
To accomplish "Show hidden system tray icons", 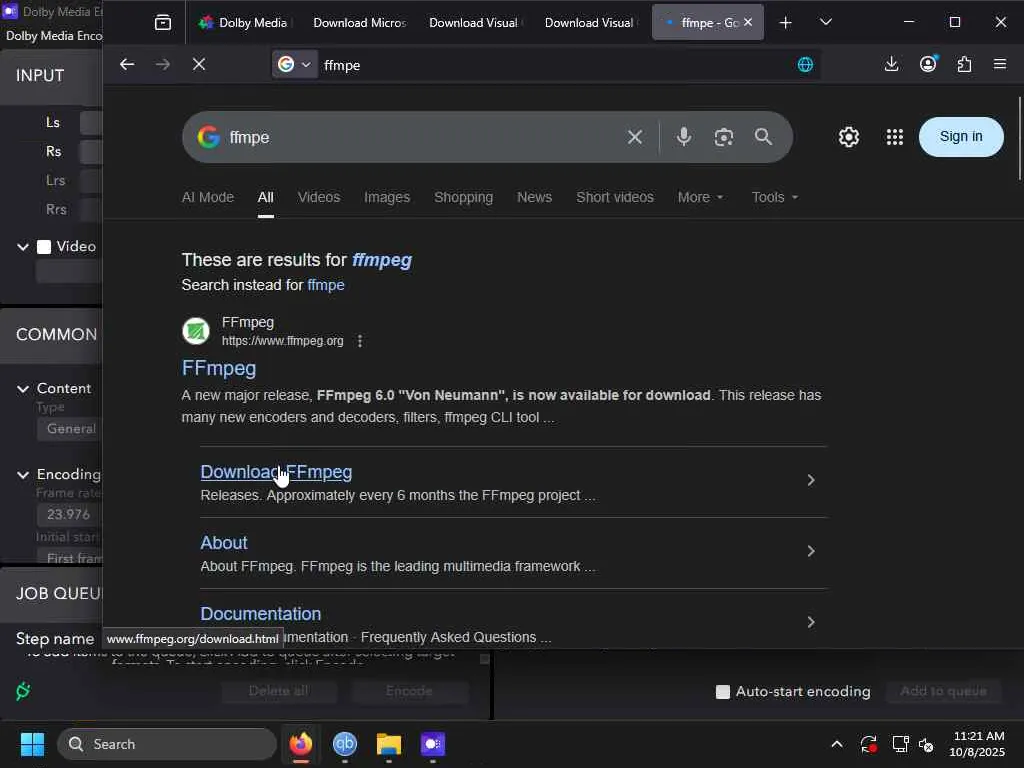I will click(x=837, y=744).
